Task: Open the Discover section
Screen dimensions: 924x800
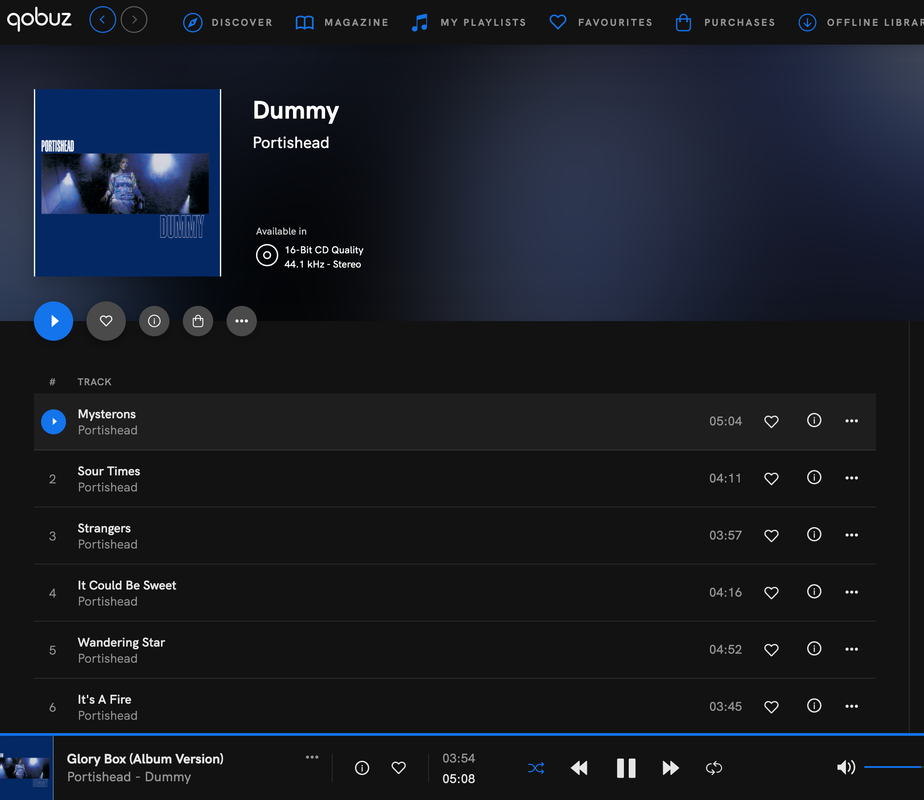Action: (x=227, y=22)
